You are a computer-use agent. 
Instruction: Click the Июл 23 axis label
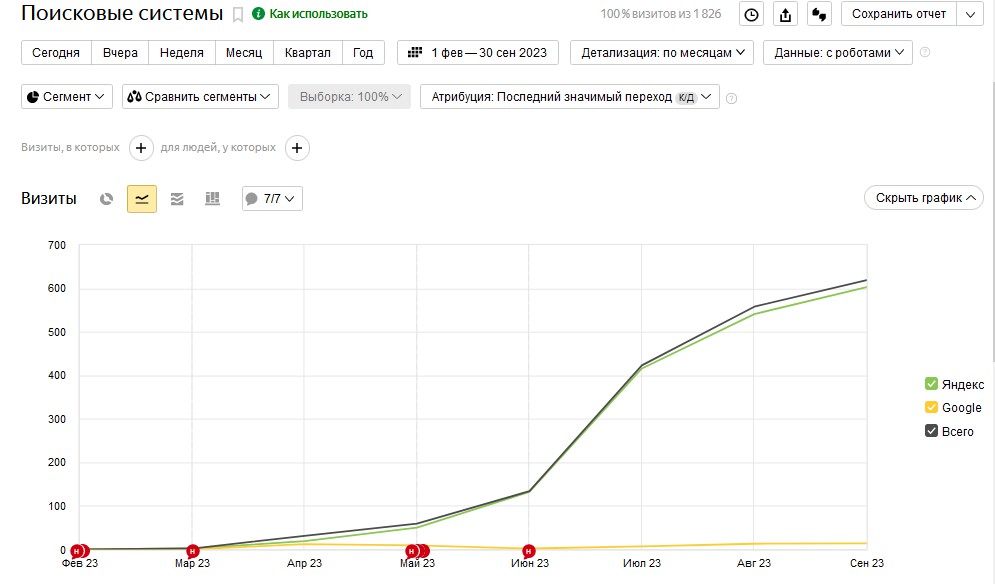click(x=642, y=564)
